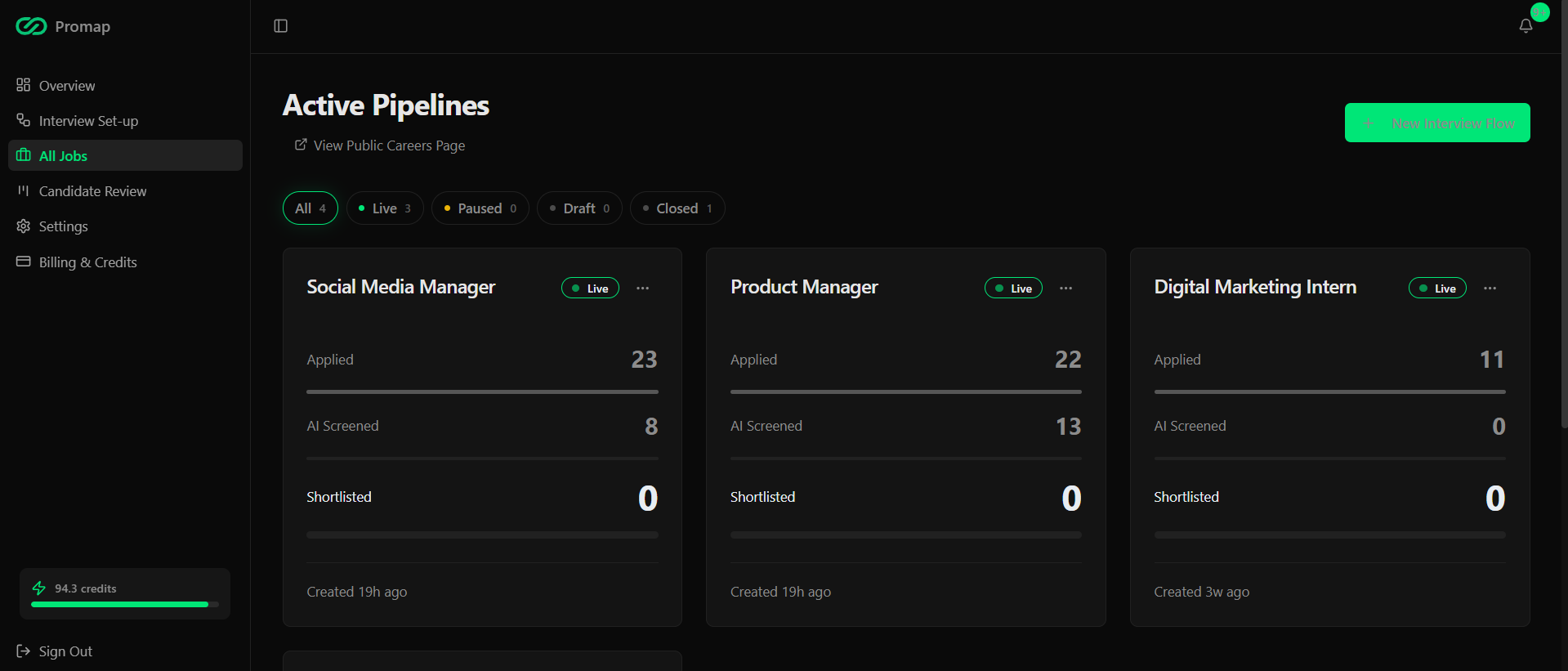Screen dimensions: 1568x671
Task: Click the All Jobs briefcase icon
Action: [24, 155]
